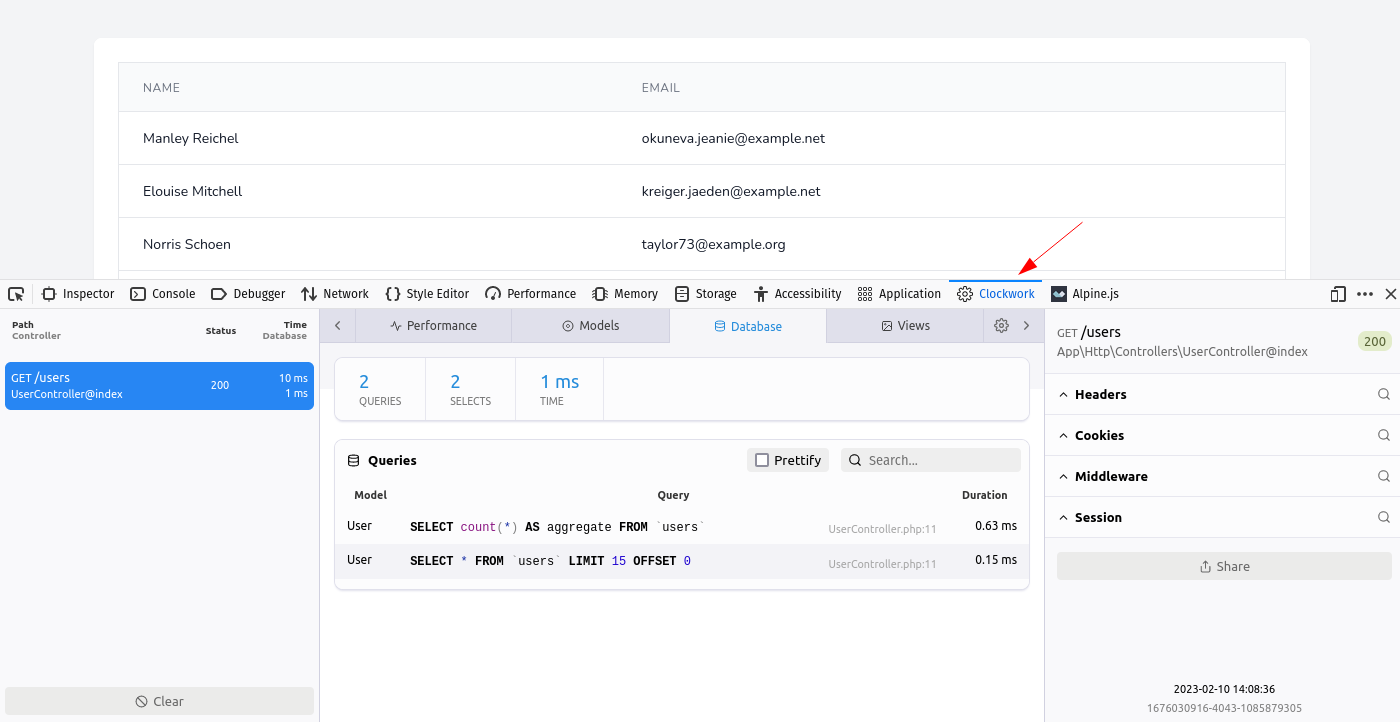Screen dimensions: 1400x722
Task: Click the 200 status badge
Action: pyautogui.click(x=1375, y=341)
